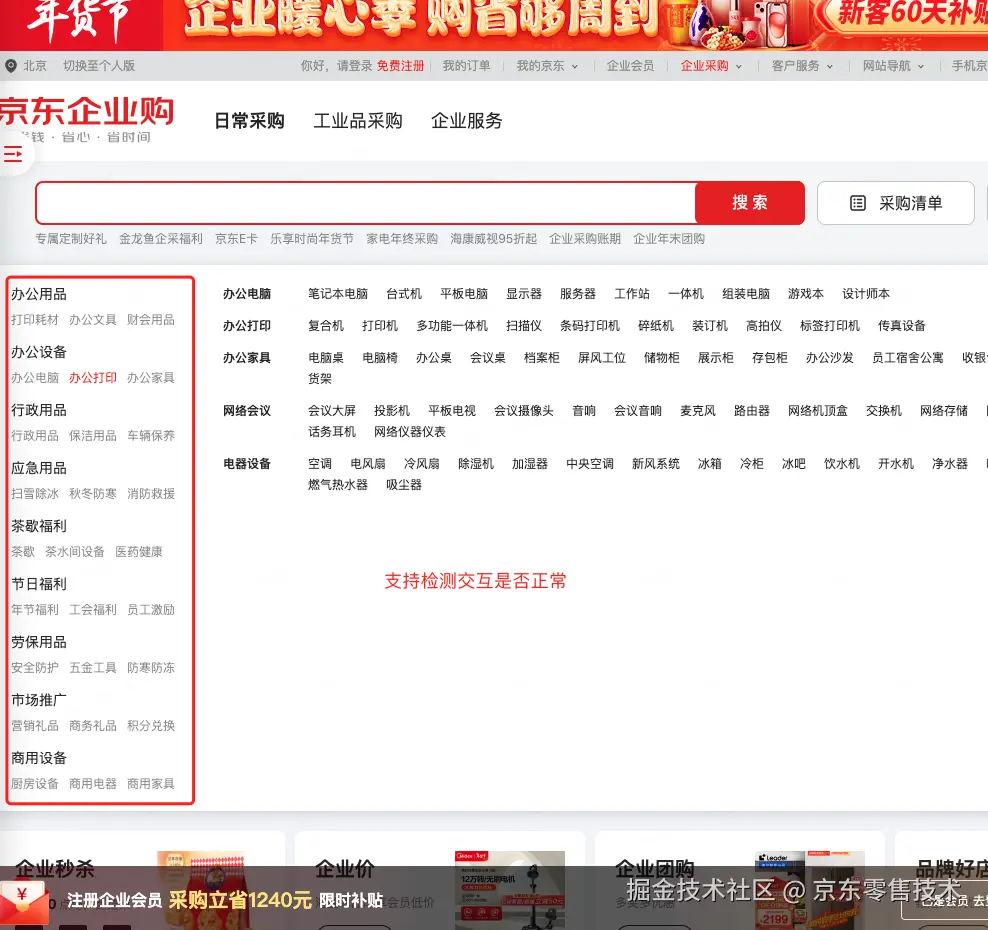Click hot search 企业采购账期
The width and height of the screenshot is (988, 930).
click(x=585, y=239)
